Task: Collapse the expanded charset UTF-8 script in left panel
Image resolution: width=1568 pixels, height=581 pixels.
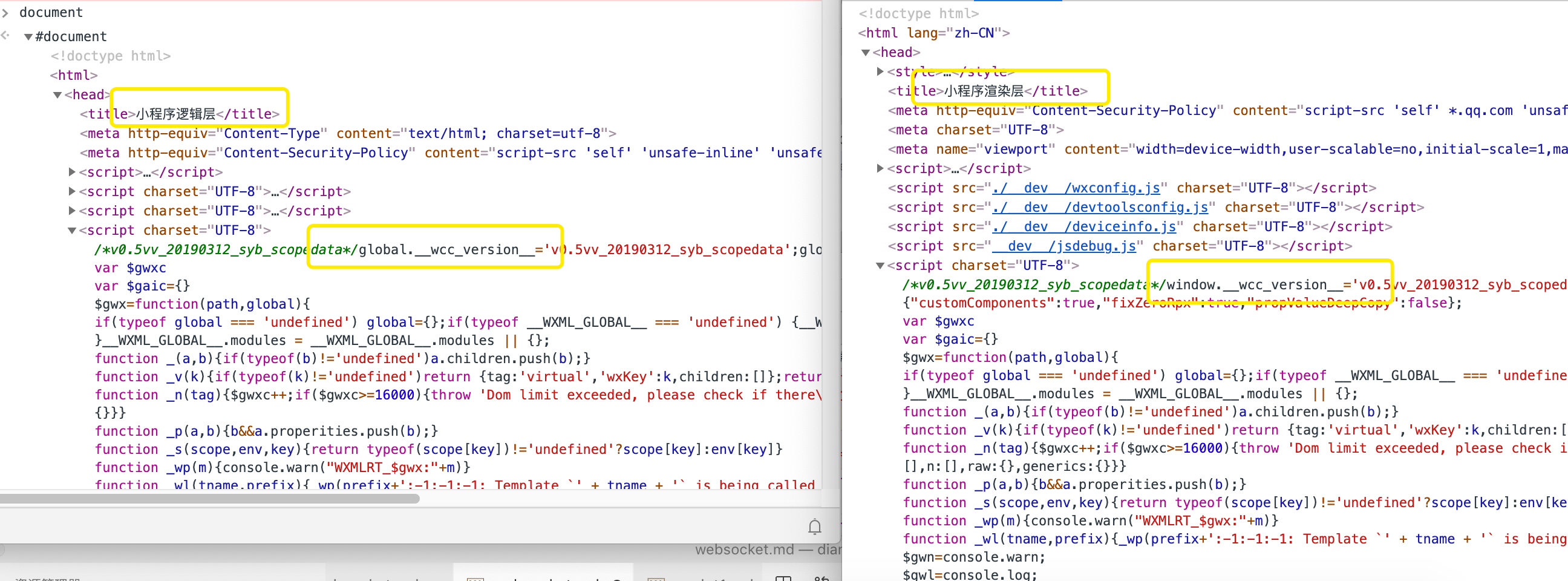Action: (72, 231)
